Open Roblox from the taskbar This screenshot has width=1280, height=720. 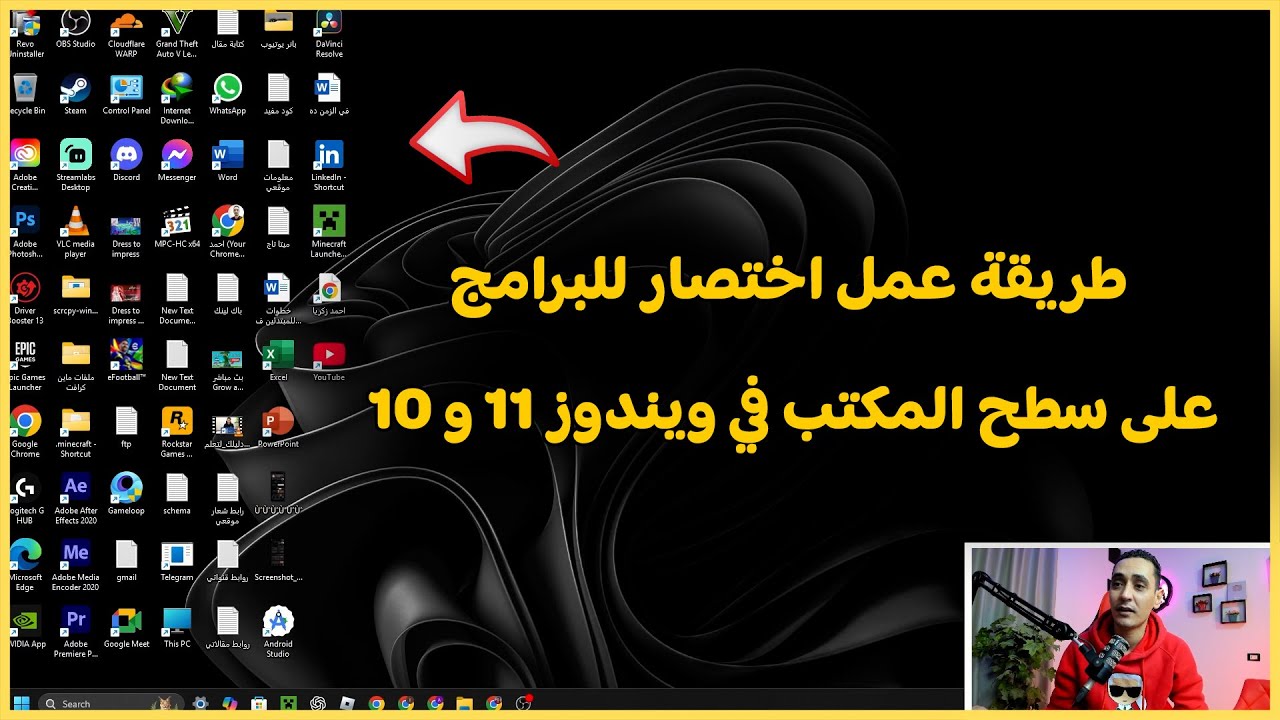click(x=347, y=703)
